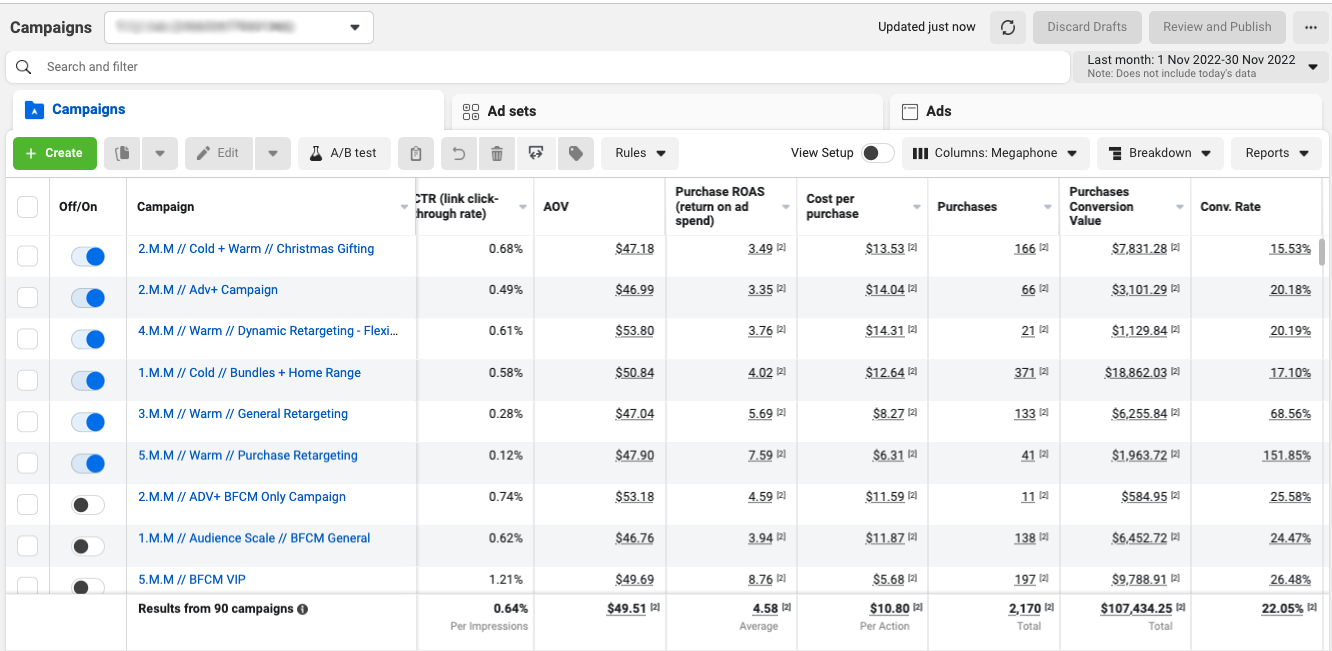The height and width of the screenshot is (651, 1332).
Task: Expand the Breakdown dropdown
Action: pos(1160,153)
